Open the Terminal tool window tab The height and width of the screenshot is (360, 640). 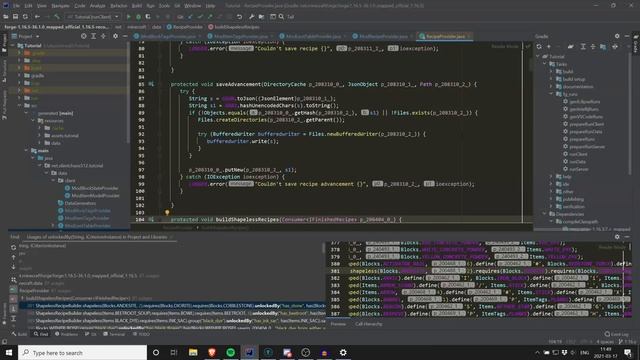point(114,334)
